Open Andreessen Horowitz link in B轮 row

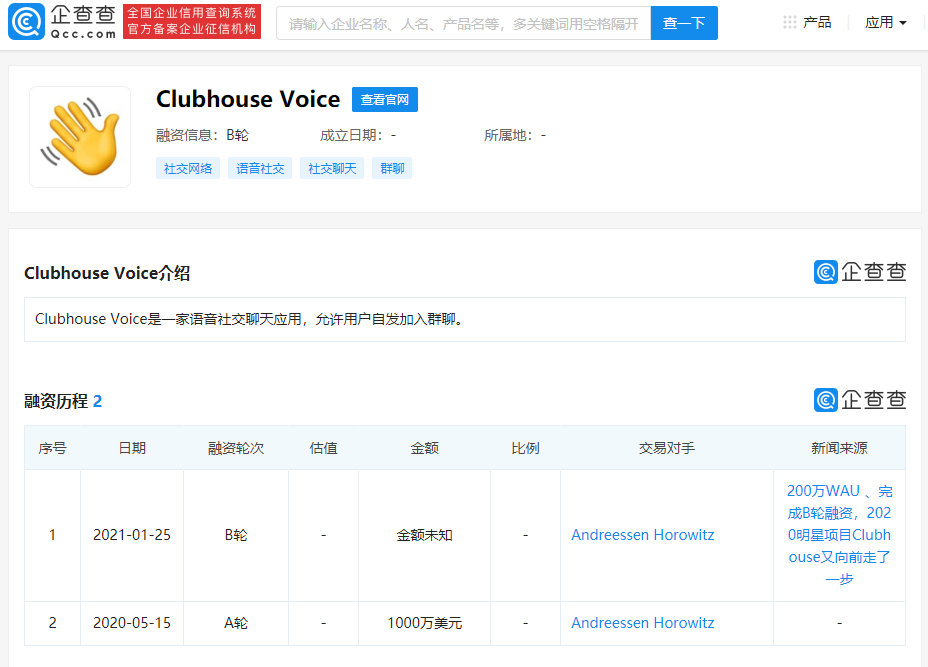643,535
